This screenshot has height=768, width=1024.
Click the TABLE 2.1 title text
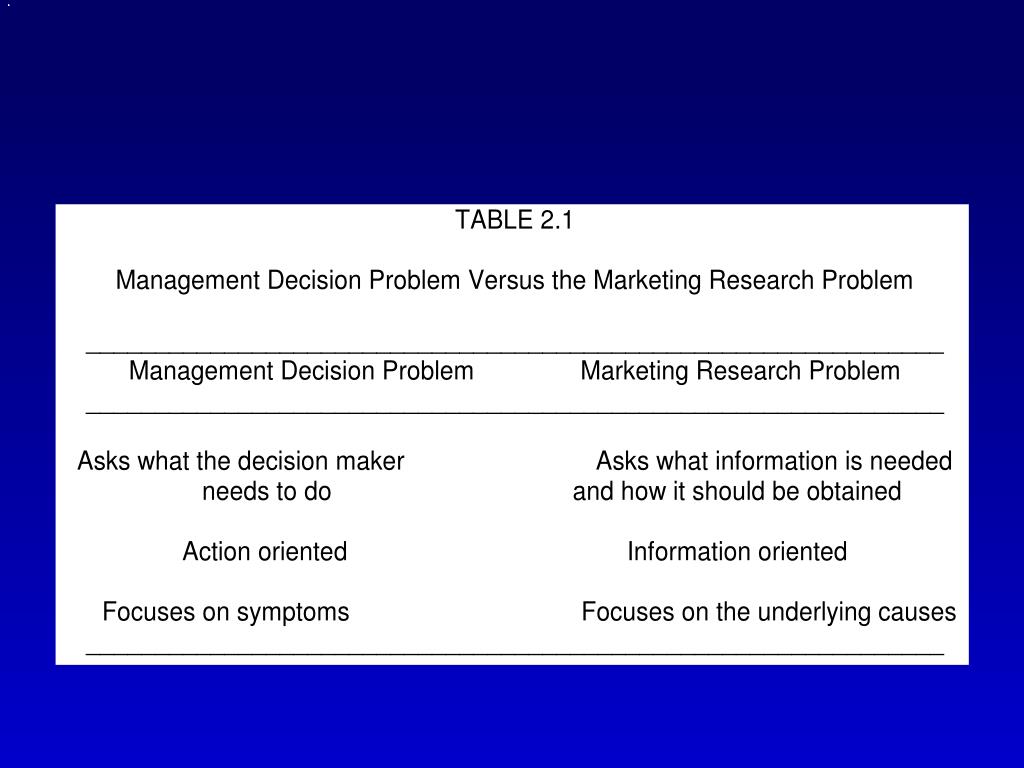point(514,220)
